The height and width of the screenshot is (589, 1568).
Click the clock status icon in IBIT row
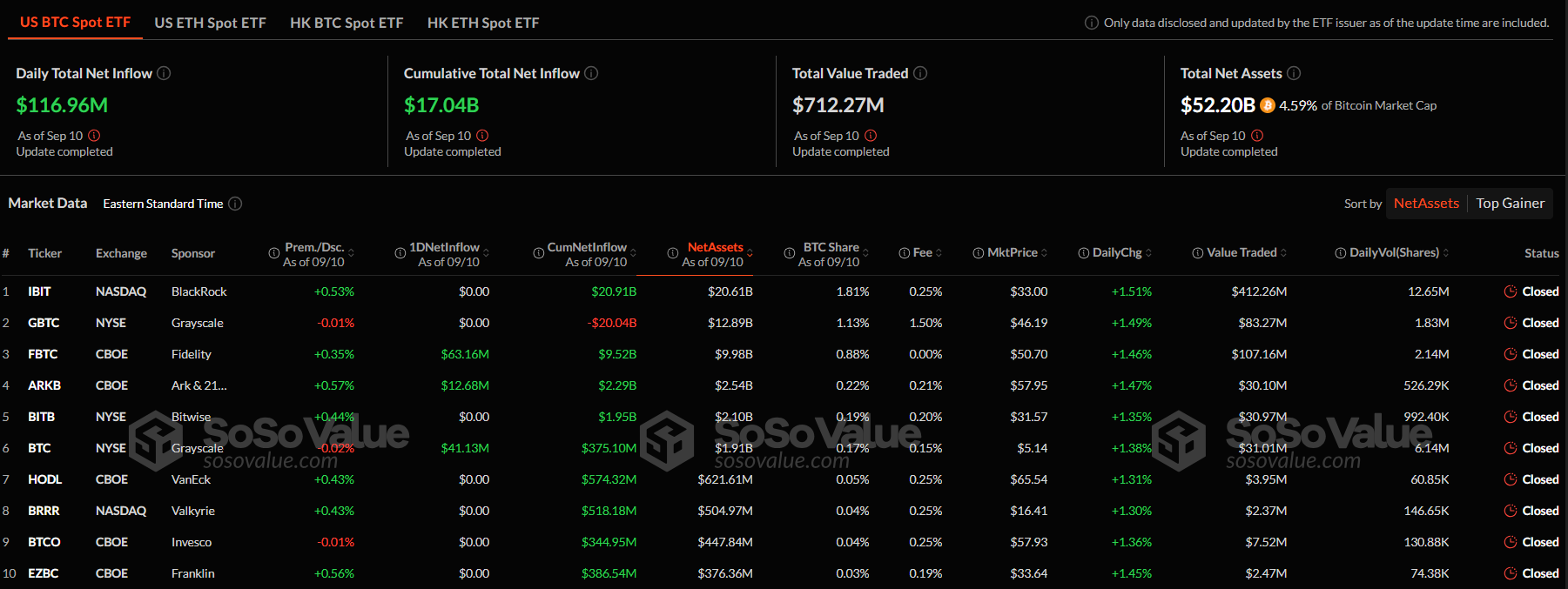point(1511,291)
